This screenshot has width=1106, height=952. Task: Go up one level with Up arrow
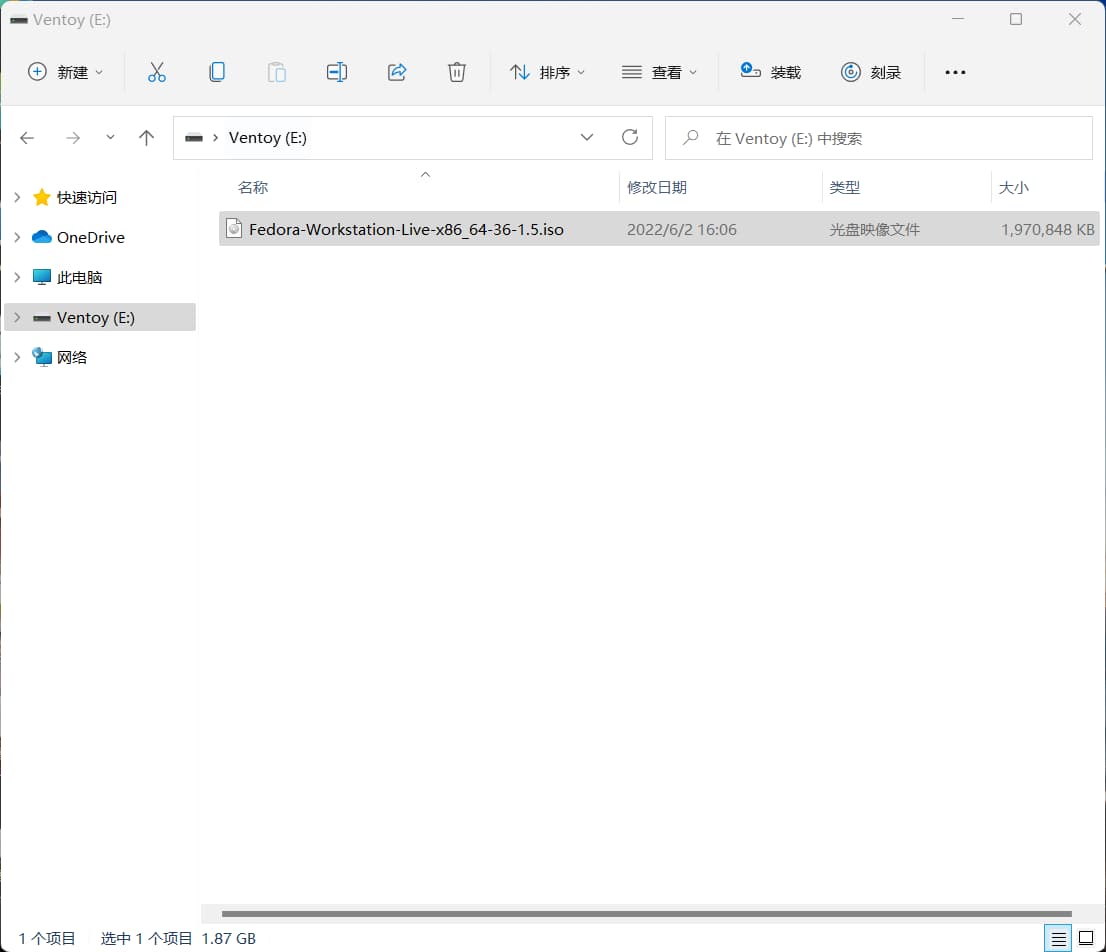point(146,138)
